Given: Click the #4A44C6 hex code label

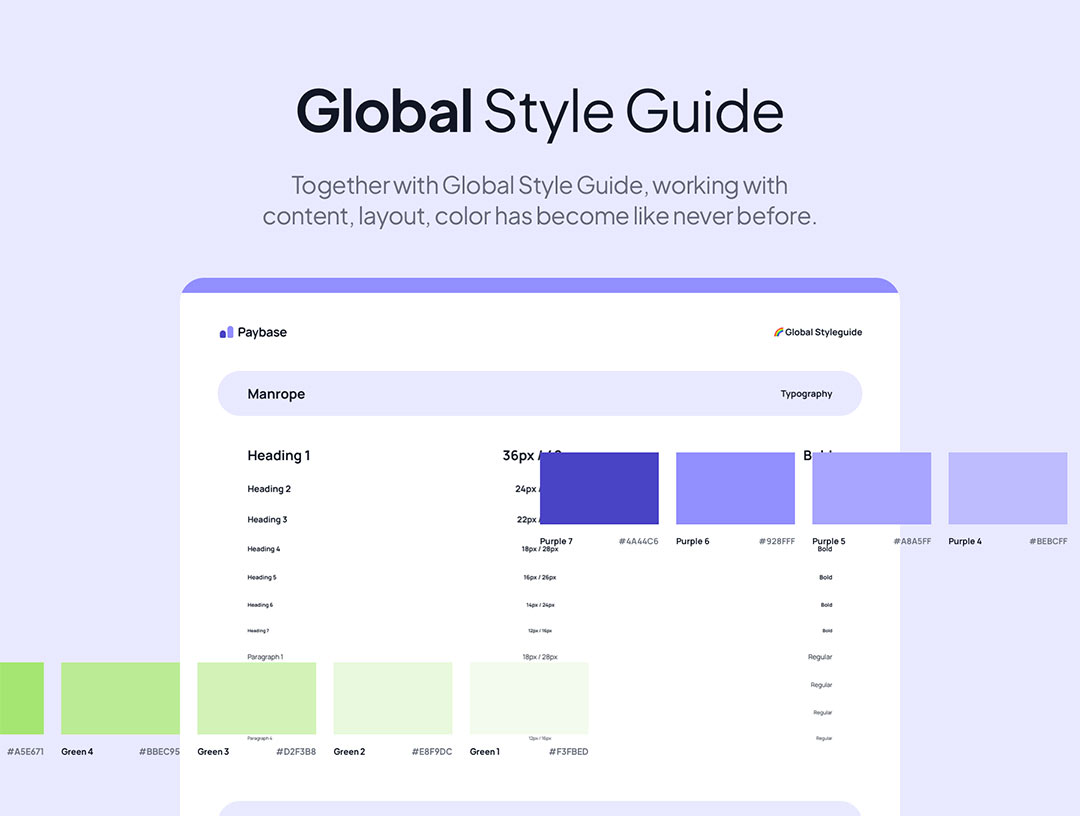Looking at the screenshot, I should coord(638,541).
